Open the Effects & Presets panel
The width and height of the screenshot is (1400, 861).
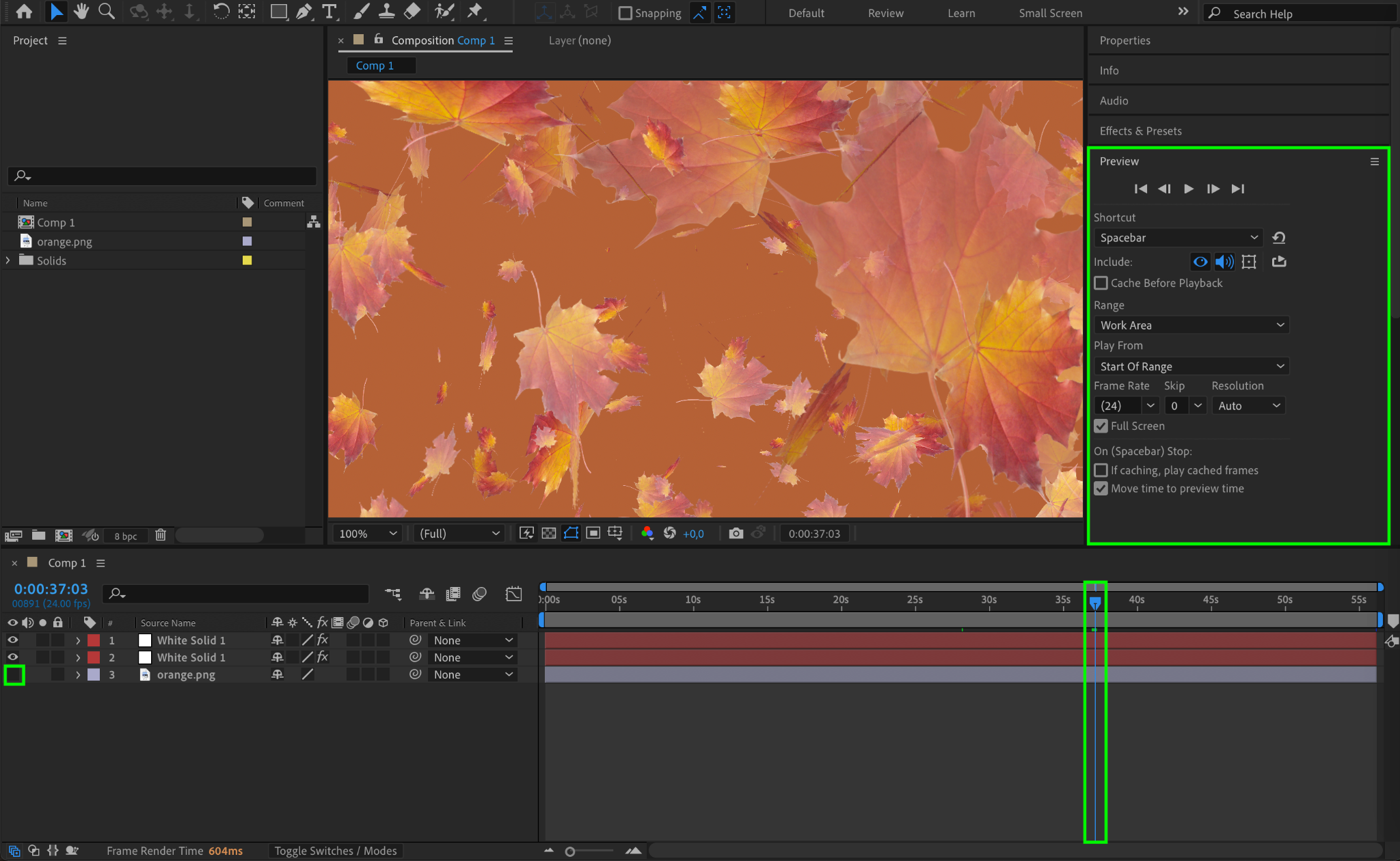1140,131
